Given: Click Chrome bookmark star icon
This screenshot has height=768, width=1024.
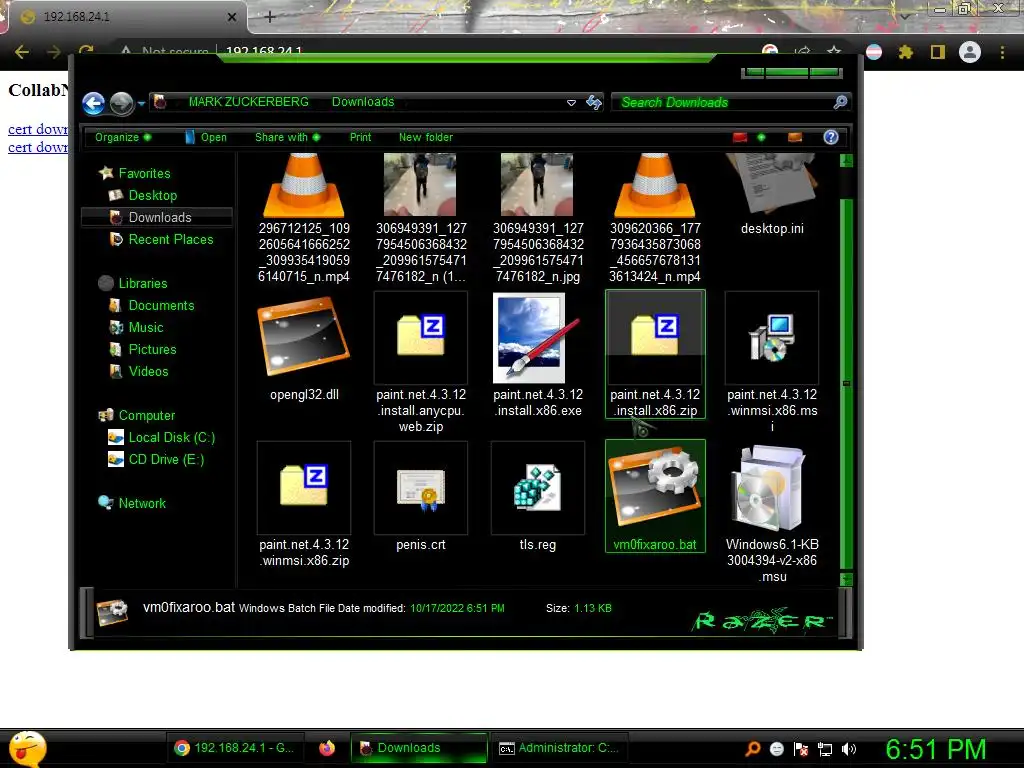Looking at the screenshot, I should (834, 52).
